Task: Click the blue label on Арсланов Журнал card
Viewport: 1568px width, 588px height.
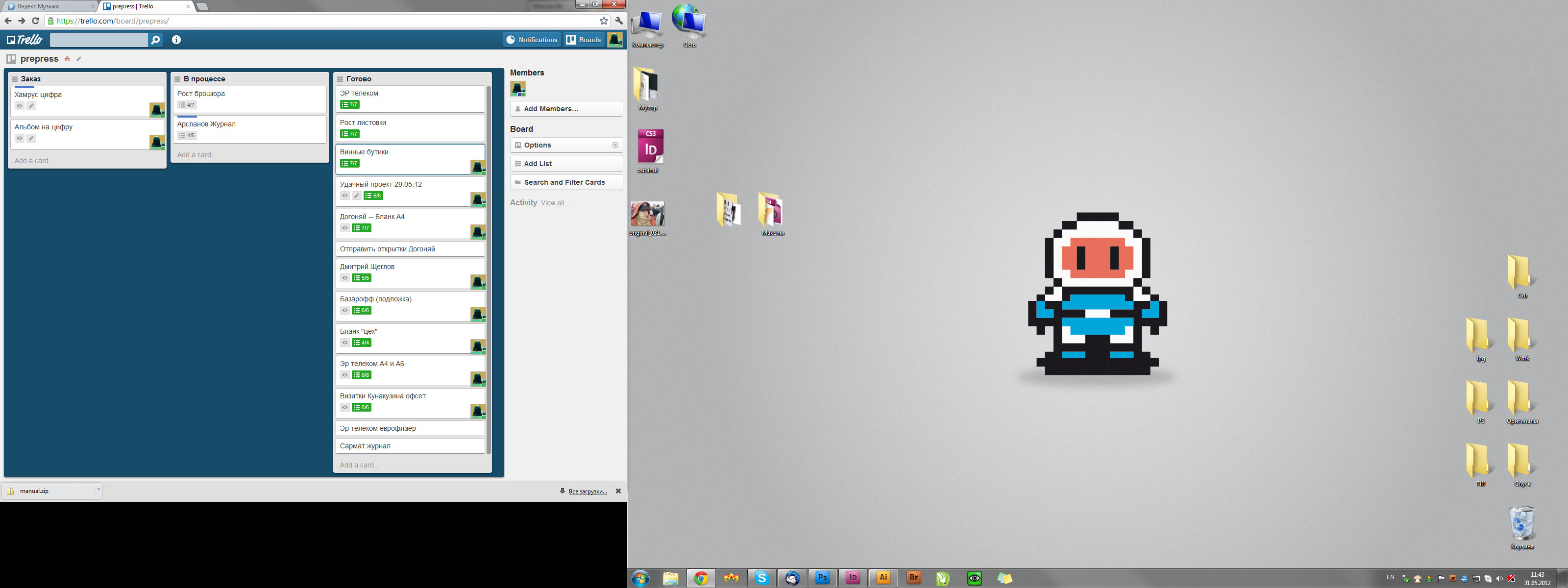Action: 187,117
